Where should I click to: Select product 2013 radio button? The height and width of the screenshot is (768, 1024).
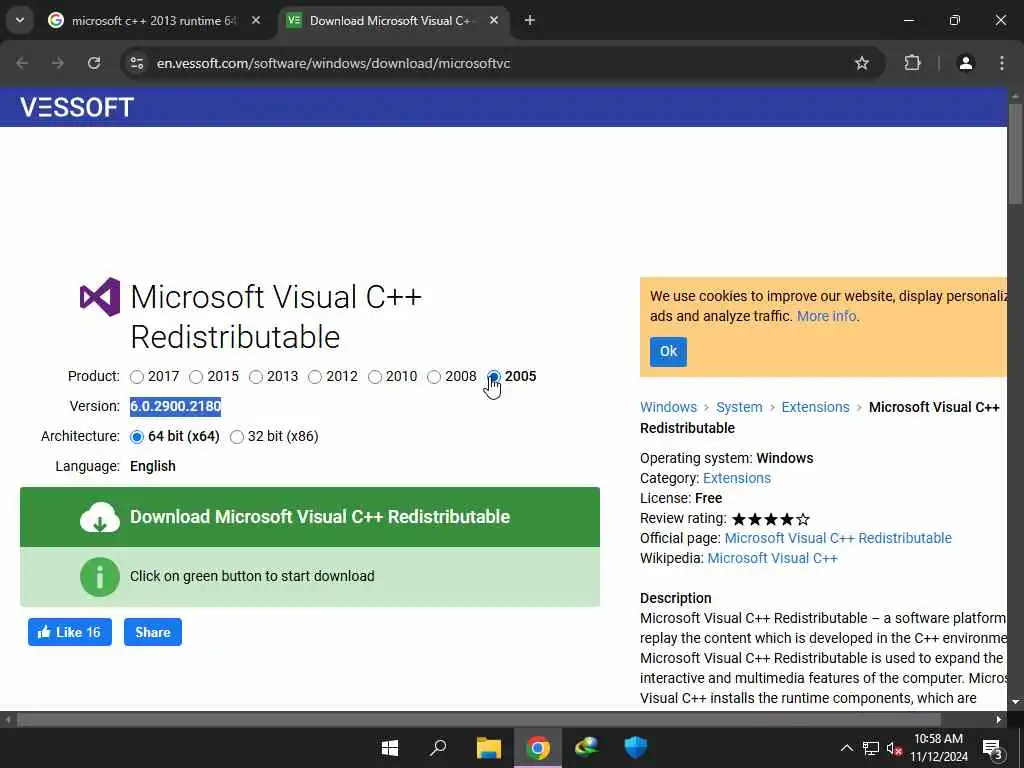point(256,377)
